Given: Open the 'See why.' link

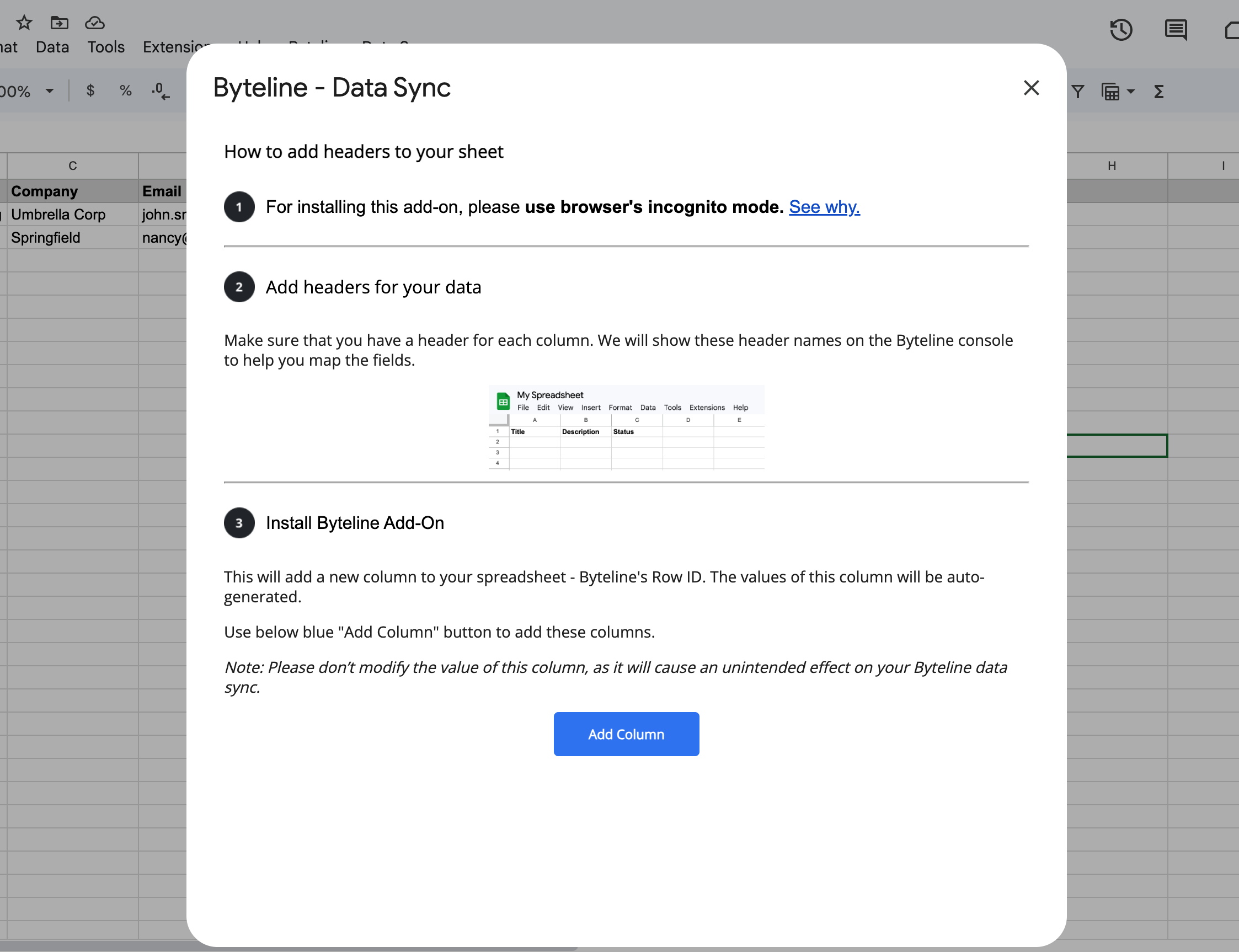Looking at the screenshot, I should (x=824, y=207).
